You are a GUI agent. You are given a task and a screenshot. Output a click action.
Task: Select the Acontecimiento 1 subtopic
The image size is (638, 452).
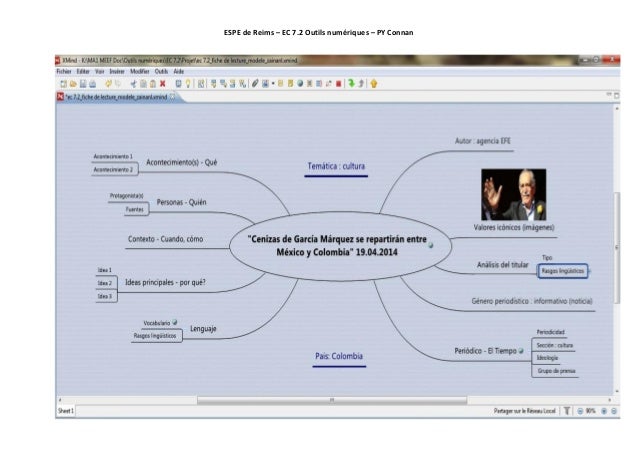pos(113,157)
